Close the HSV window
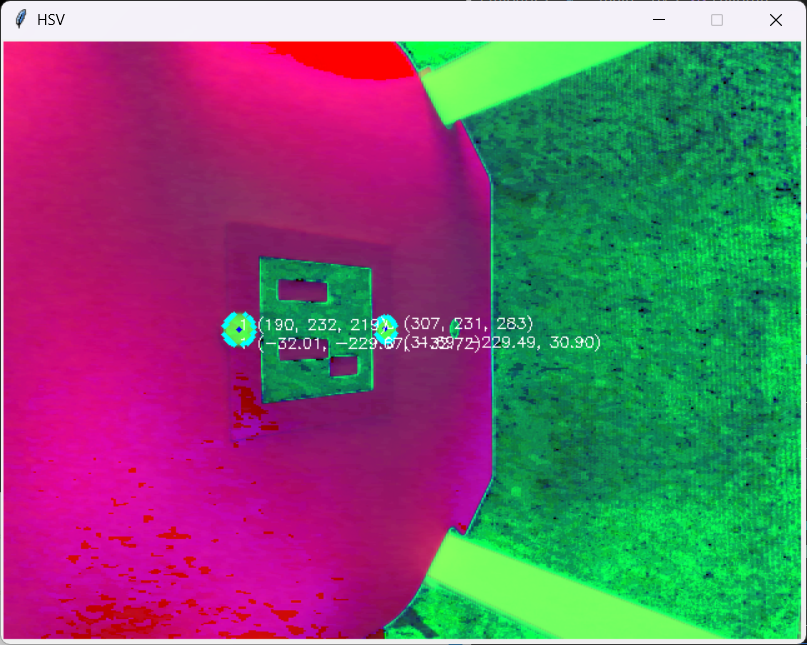This screenshot has width=807, height=645. [x=776, y=20]
